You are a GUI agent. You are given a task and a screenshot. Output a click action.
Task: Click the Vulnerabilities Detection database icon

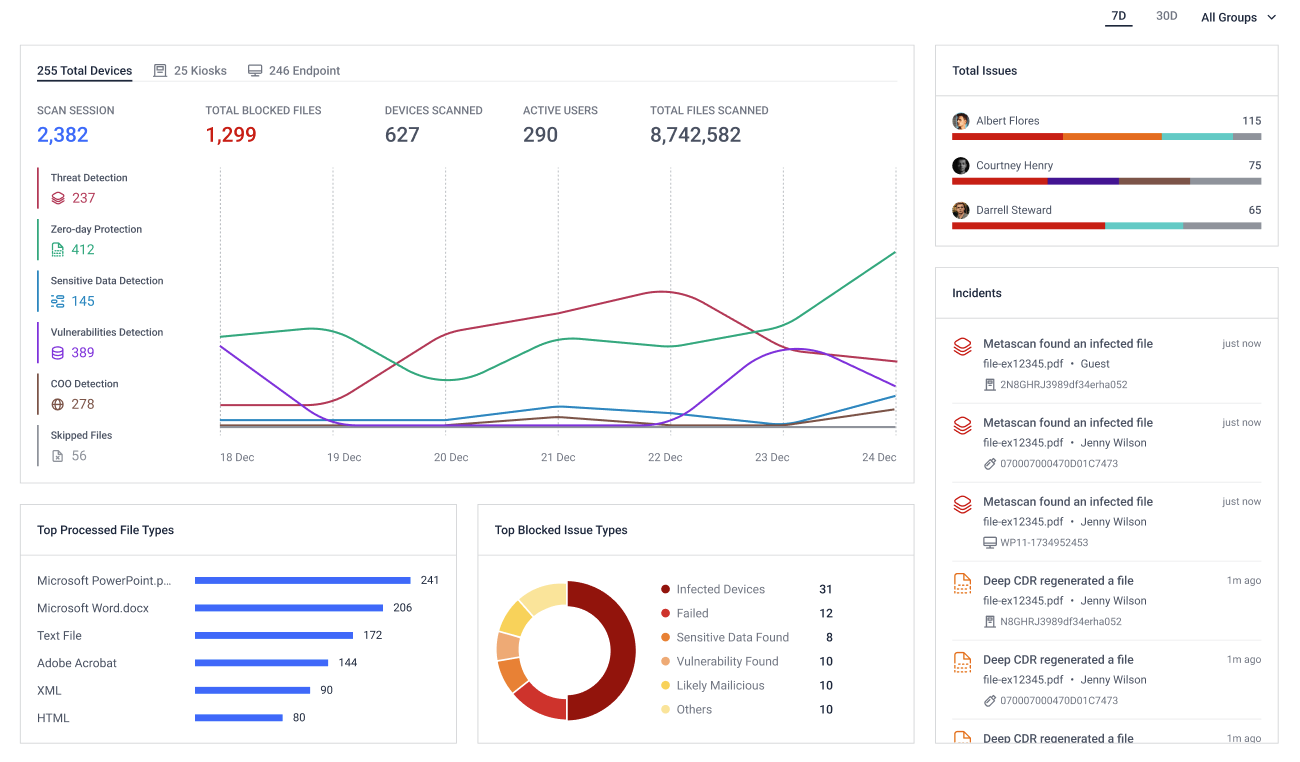point(58,353)
